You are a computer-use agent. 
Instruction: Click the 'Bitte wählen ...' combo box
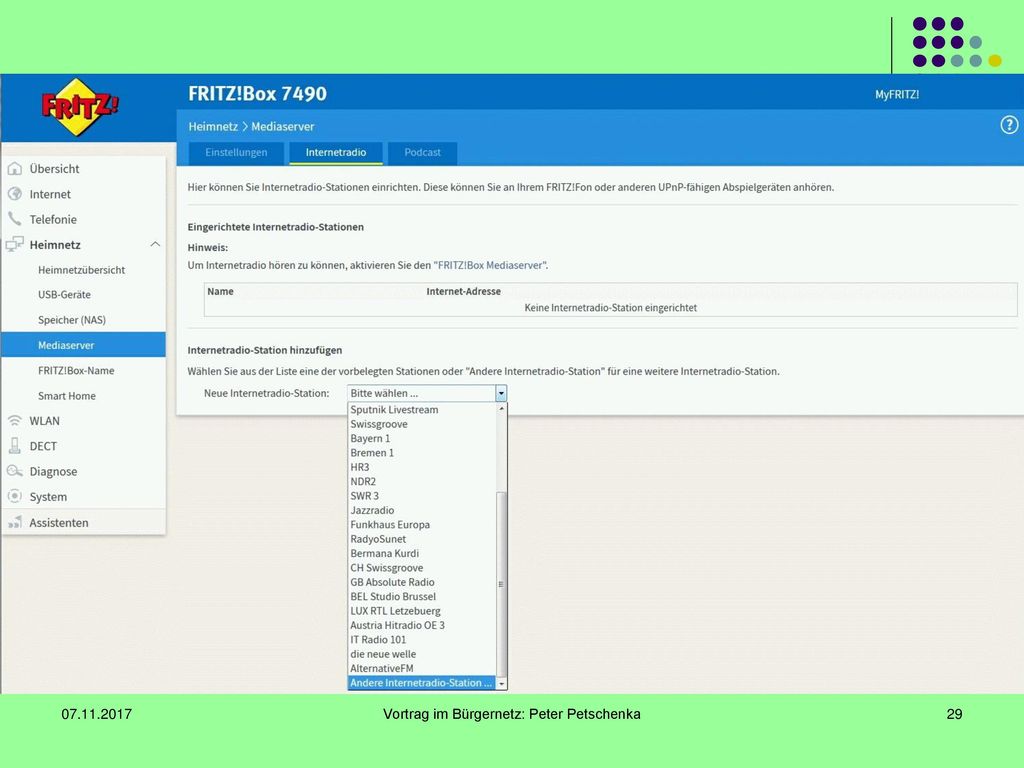[x=427, y=393]
